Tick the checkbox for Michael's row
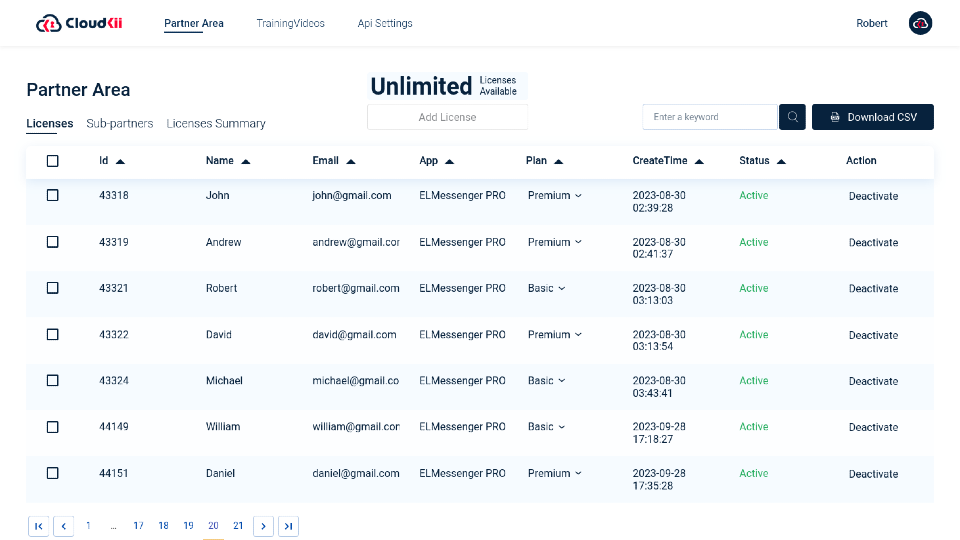 point(53,380)
